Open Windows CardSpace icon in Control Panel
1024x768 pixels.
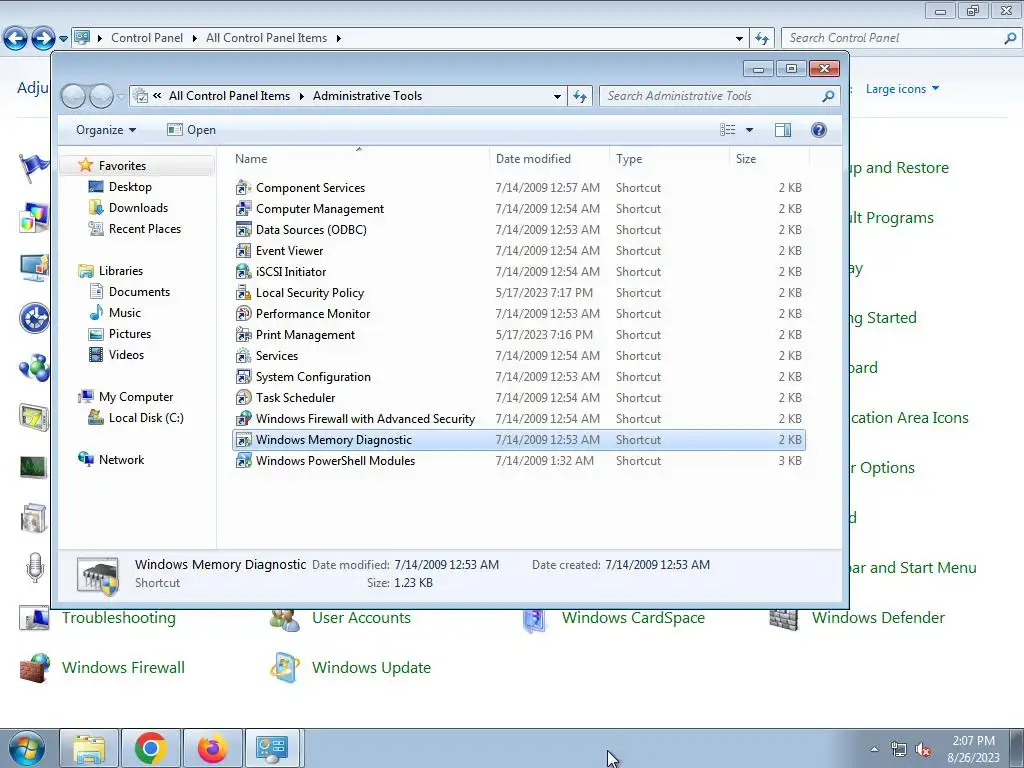(x=535, y=618)
